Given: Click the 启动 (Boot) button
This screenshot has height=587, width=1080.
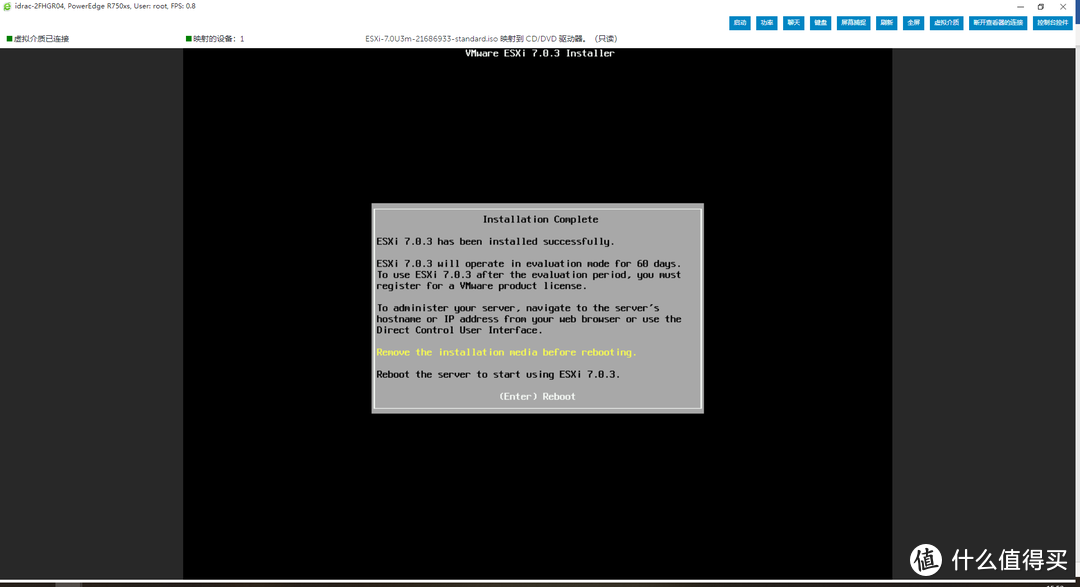Looking at the screenshot, I should pos(740,23).
